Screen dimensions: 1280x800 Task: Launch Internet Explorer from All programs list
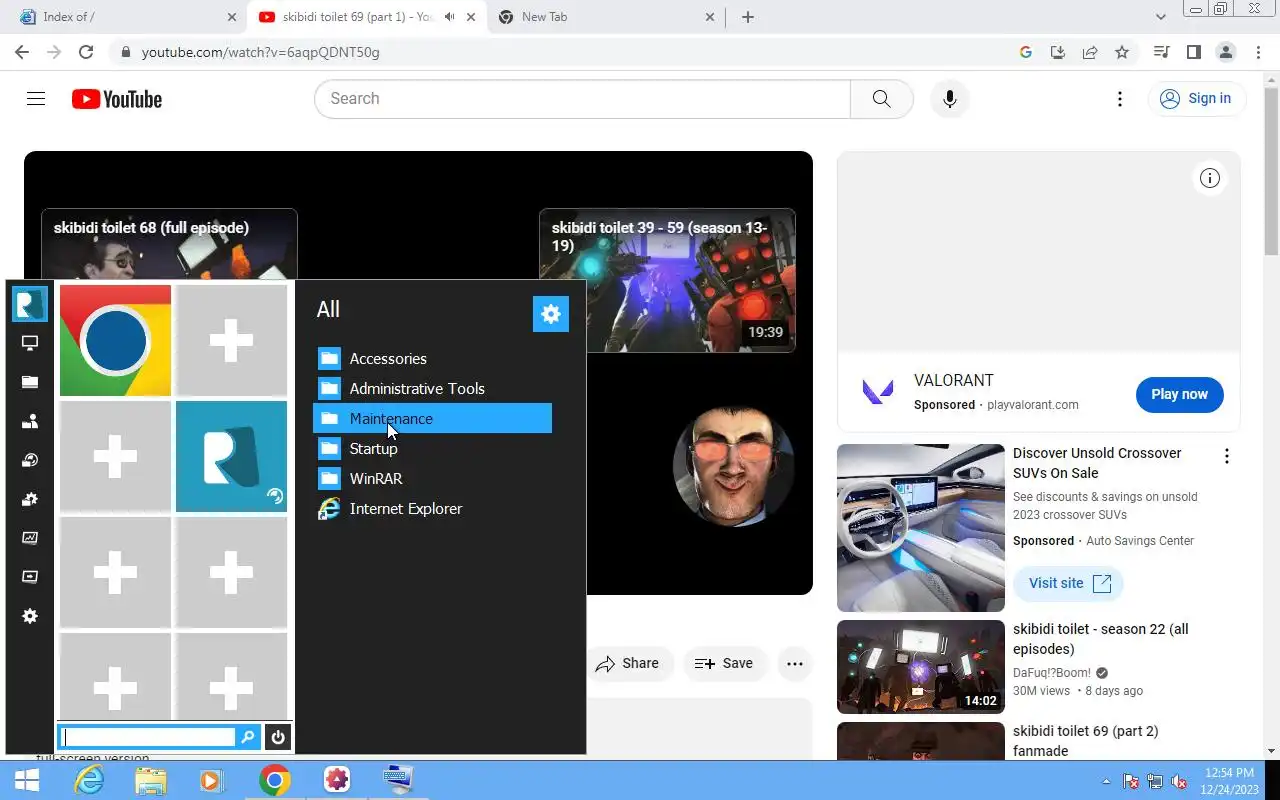coord(432,508)
